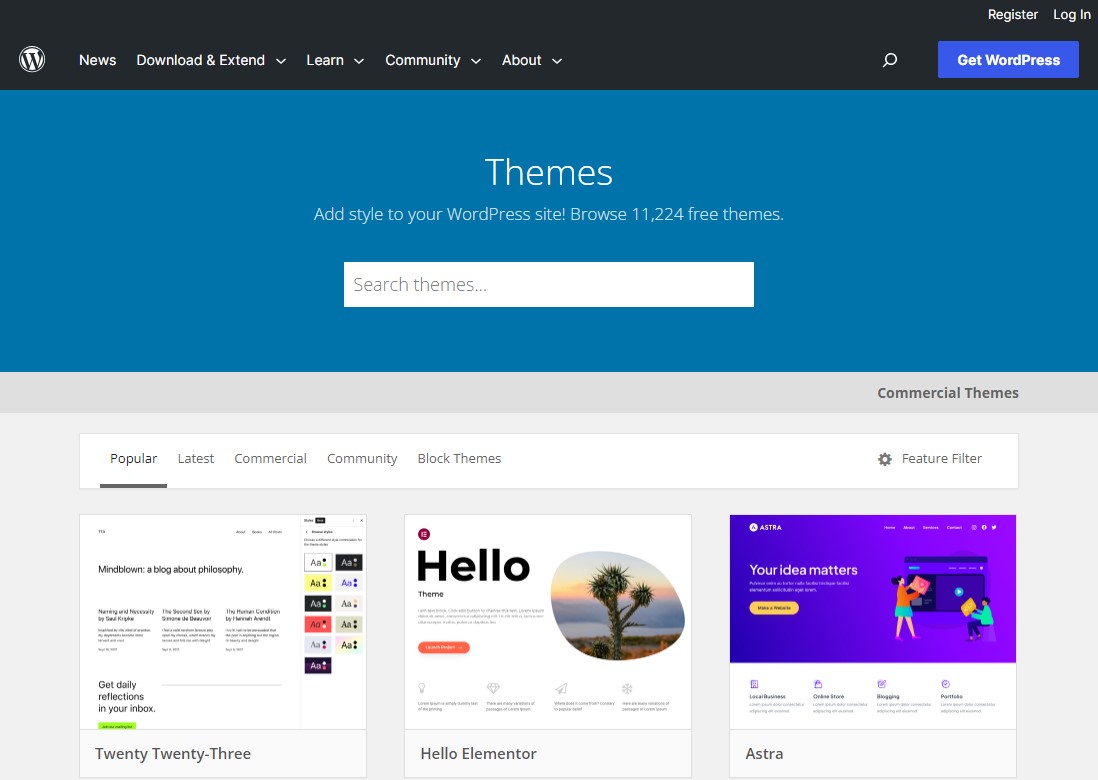The image size is (1098, 780).
Task: Open the Commercial Themes link
Action: tap(947, 393)
